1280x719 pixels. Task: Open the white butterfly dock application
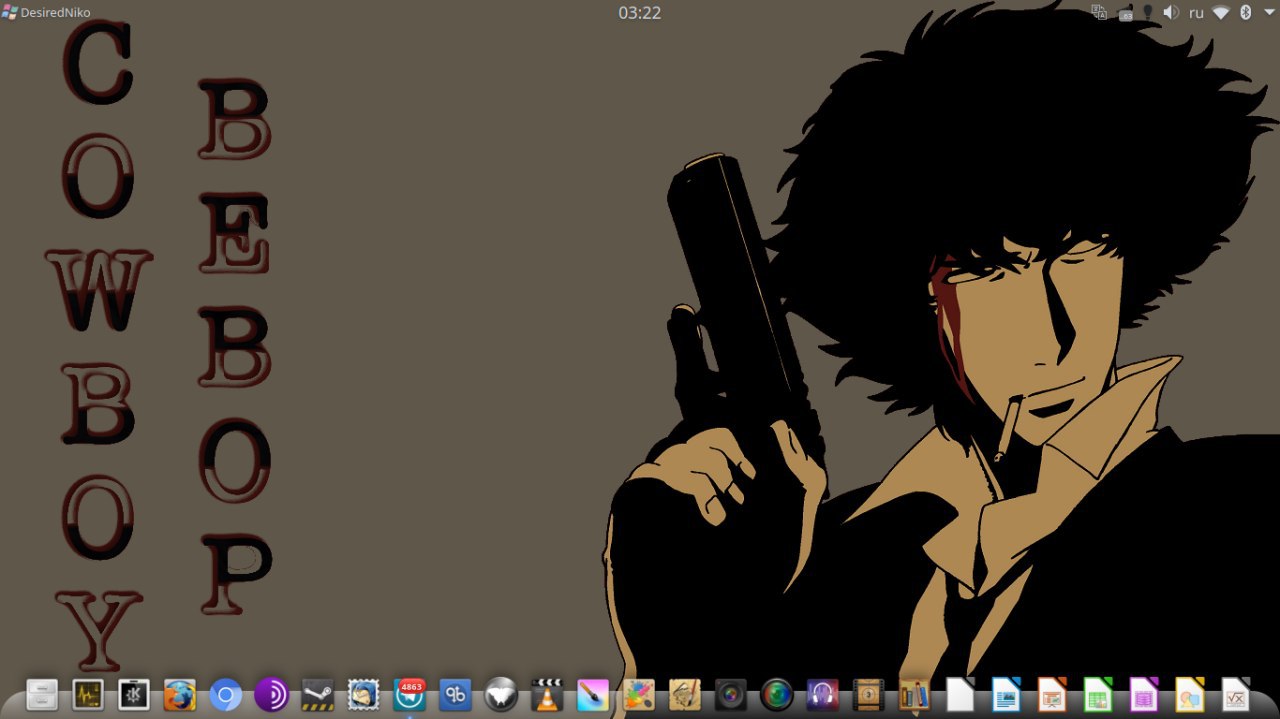click(502, 694)
